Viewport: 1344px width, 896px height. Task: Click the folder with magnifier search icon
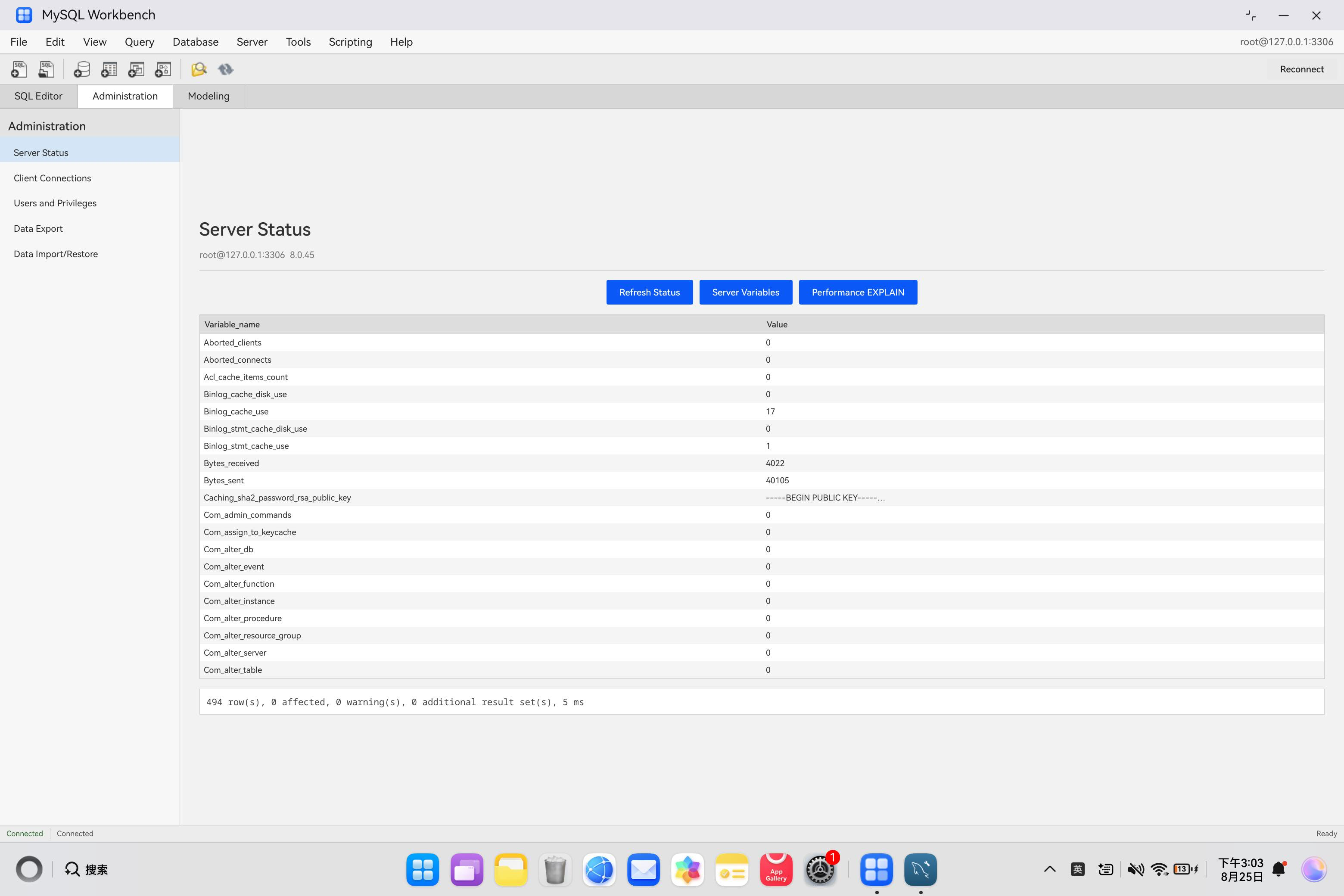click(x=198, y=69)
